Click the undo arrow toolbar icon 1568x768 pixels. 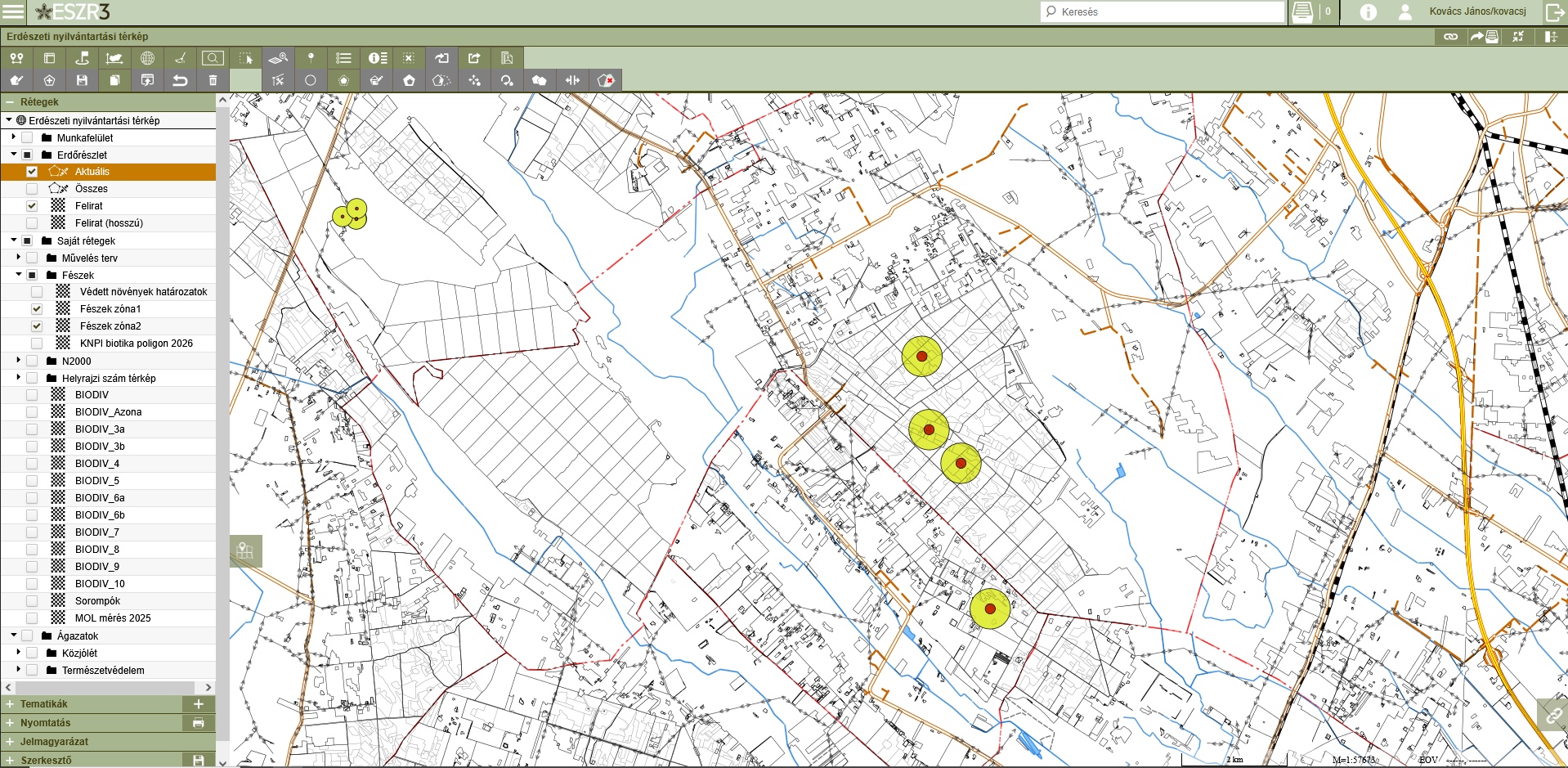(x=180, y=80)
